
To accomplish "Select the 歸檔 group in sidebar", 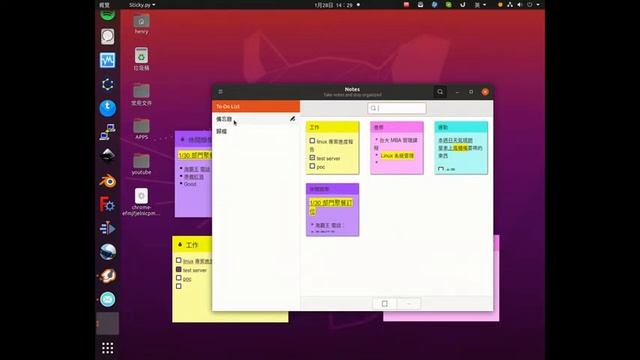I will 256,131.
